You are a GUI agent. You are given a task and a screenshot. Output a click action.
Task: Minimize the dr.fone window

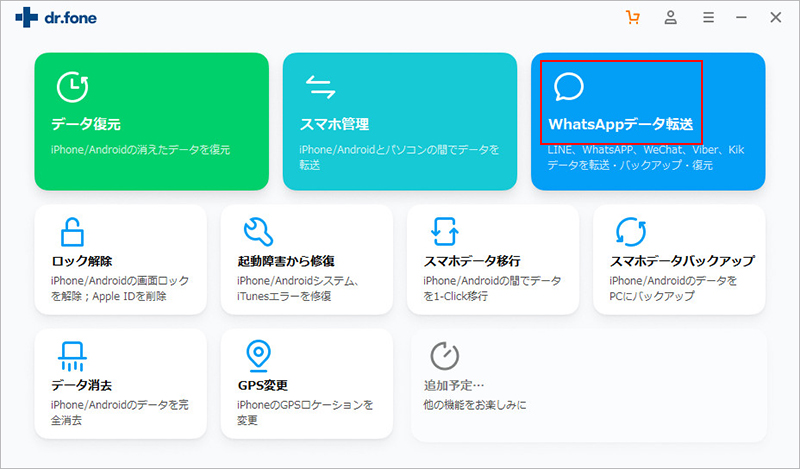(741, 17)
